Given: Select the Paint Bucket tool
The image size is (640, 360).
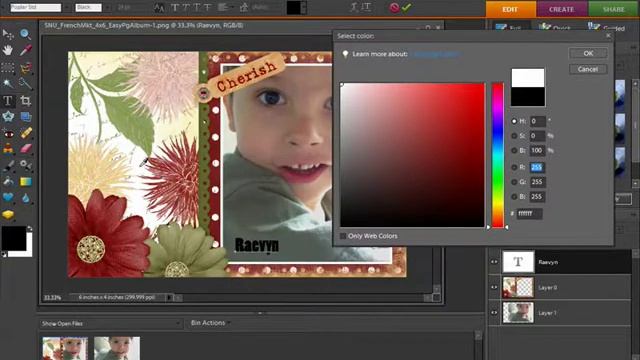Looking at the screenshot, I should [8, 181].
